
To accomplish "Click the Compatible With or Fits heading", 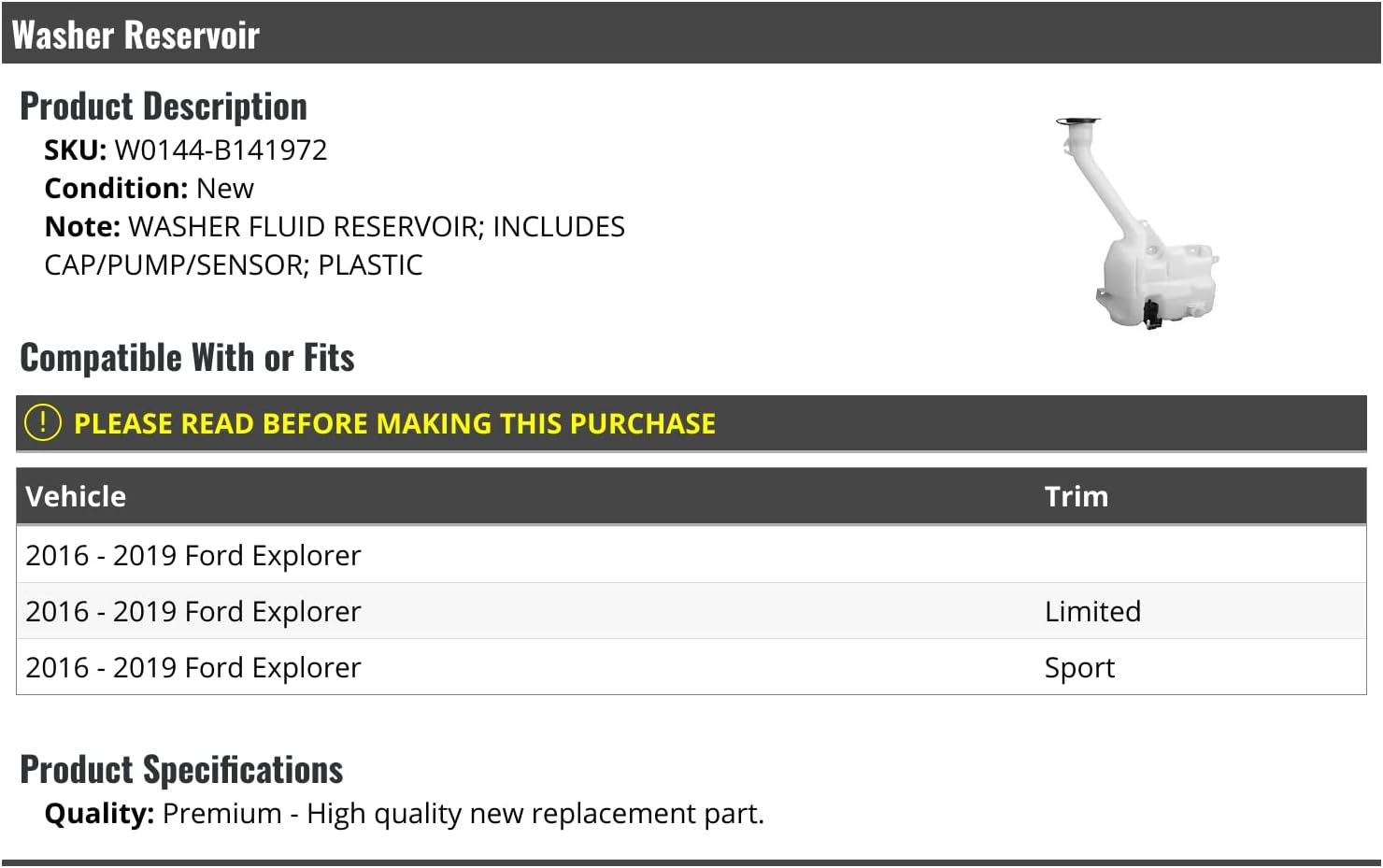I will 187,358.
